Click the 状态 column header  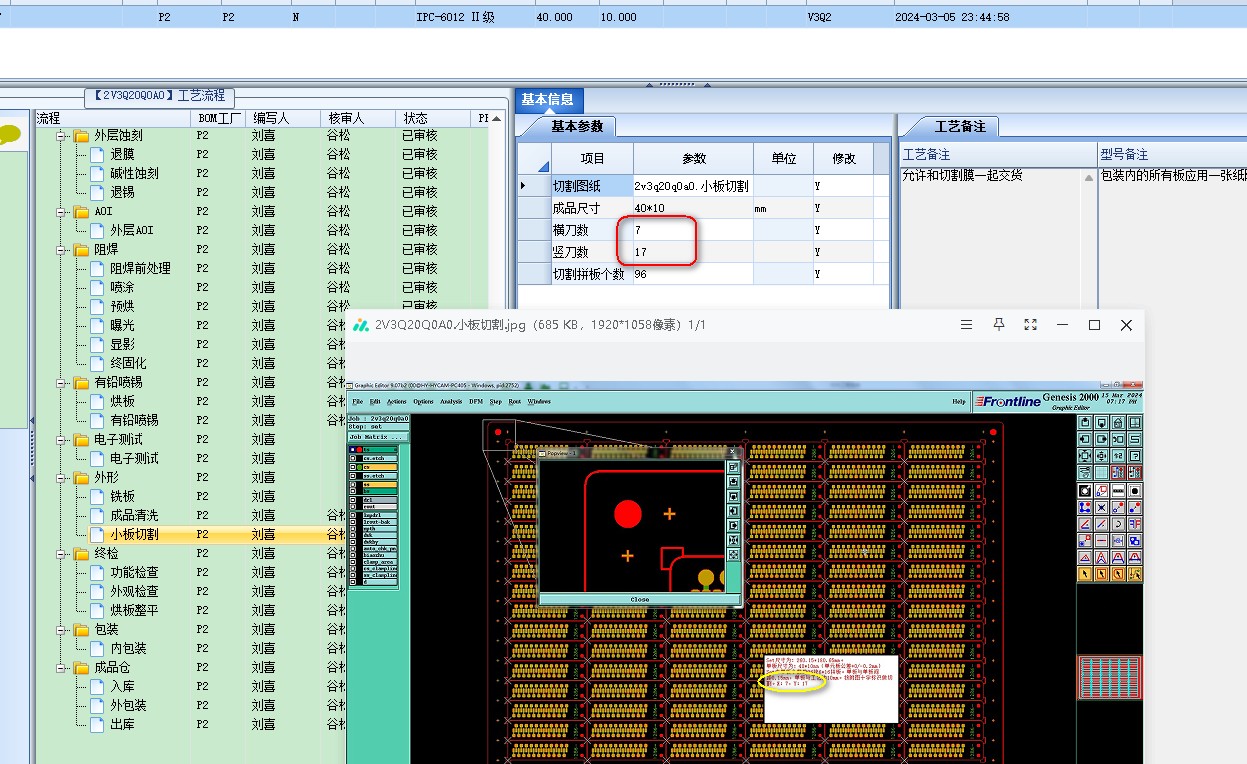[432, 118]
